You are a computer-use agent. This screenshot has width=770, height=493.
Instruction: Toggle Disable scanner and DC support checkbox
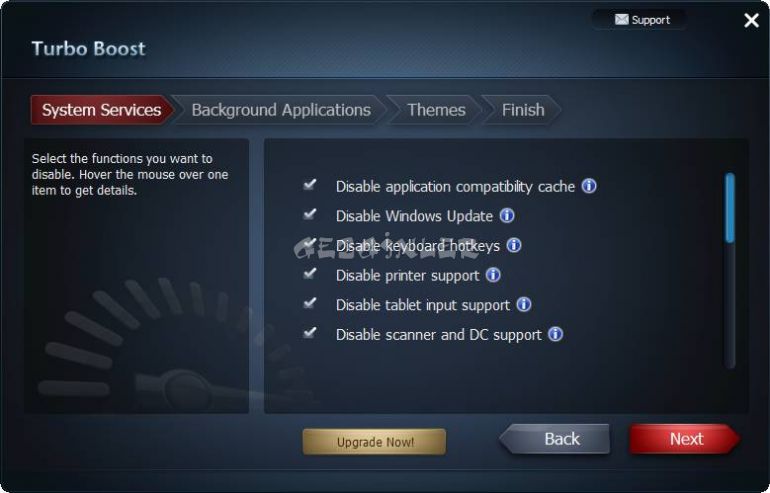309,333
